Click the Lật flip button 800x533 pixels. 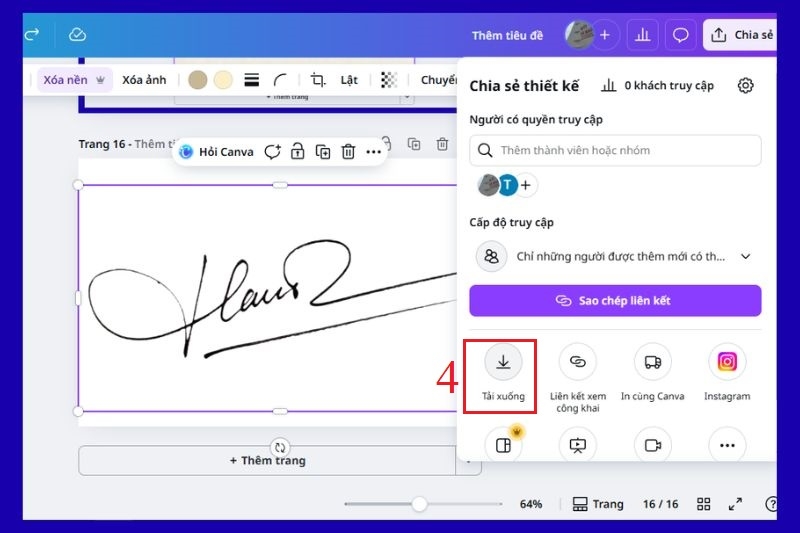tap(349, 80)
